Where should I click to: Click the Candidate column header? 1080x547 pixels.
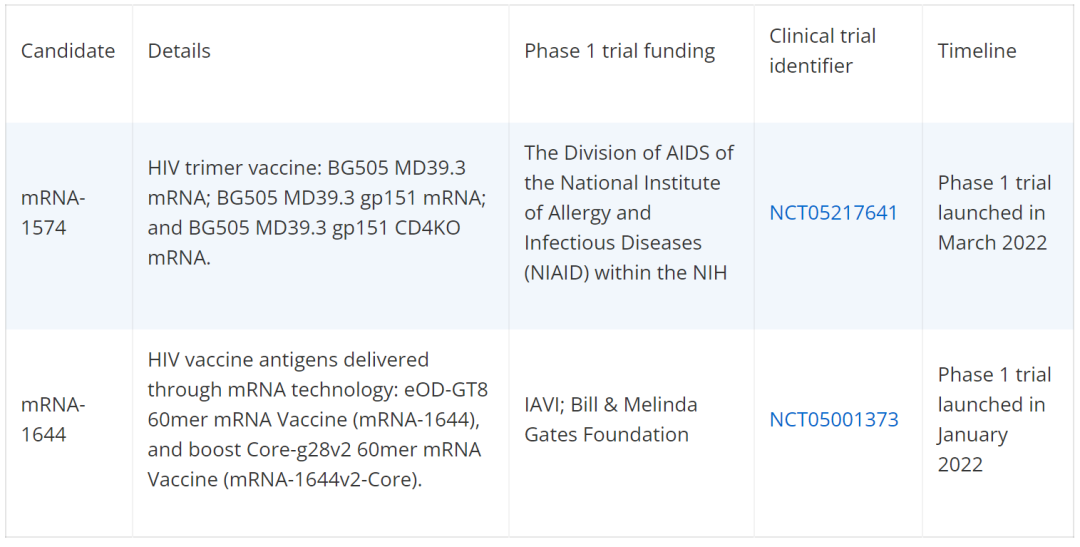click(68, 51)
